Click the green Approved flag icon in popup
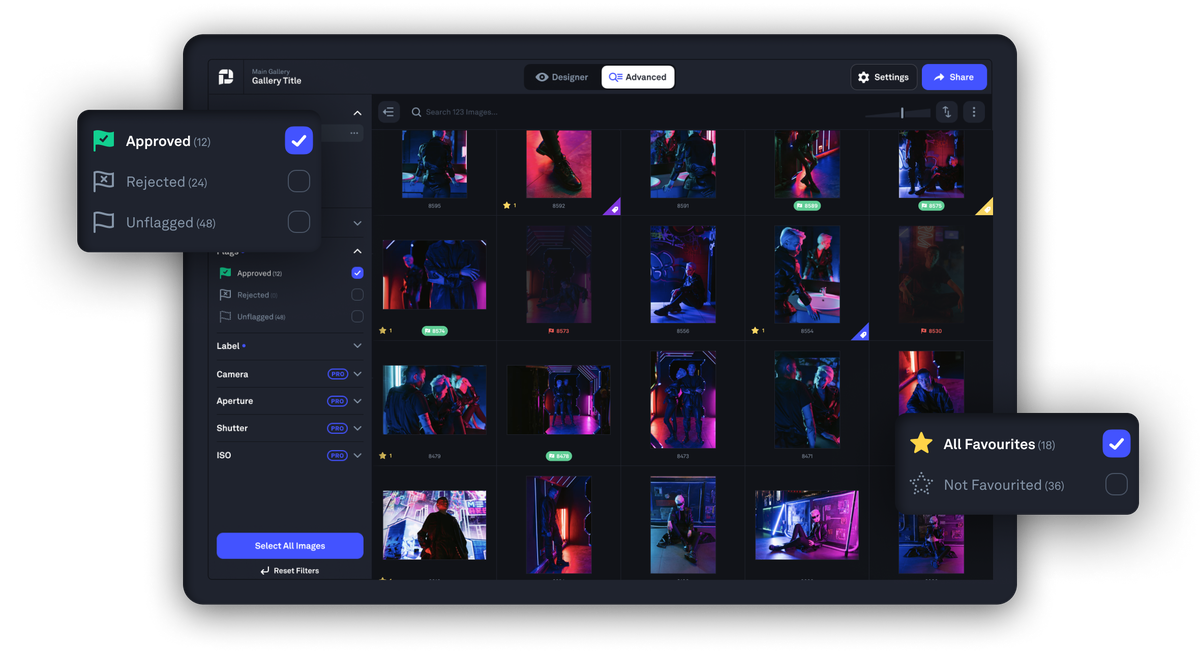Screen dimensions: 1200x651 pyautogui.click(x=104, y=141)
